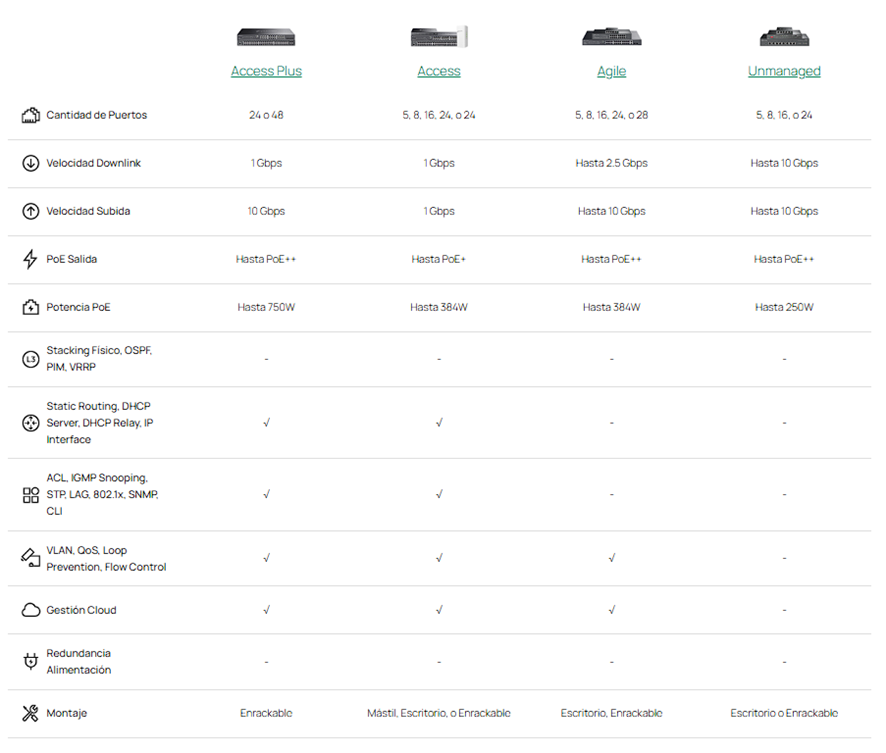Viewport: 886px width, 753px height.
Task: Follow the Agile series link
Action: pos(611,71)
